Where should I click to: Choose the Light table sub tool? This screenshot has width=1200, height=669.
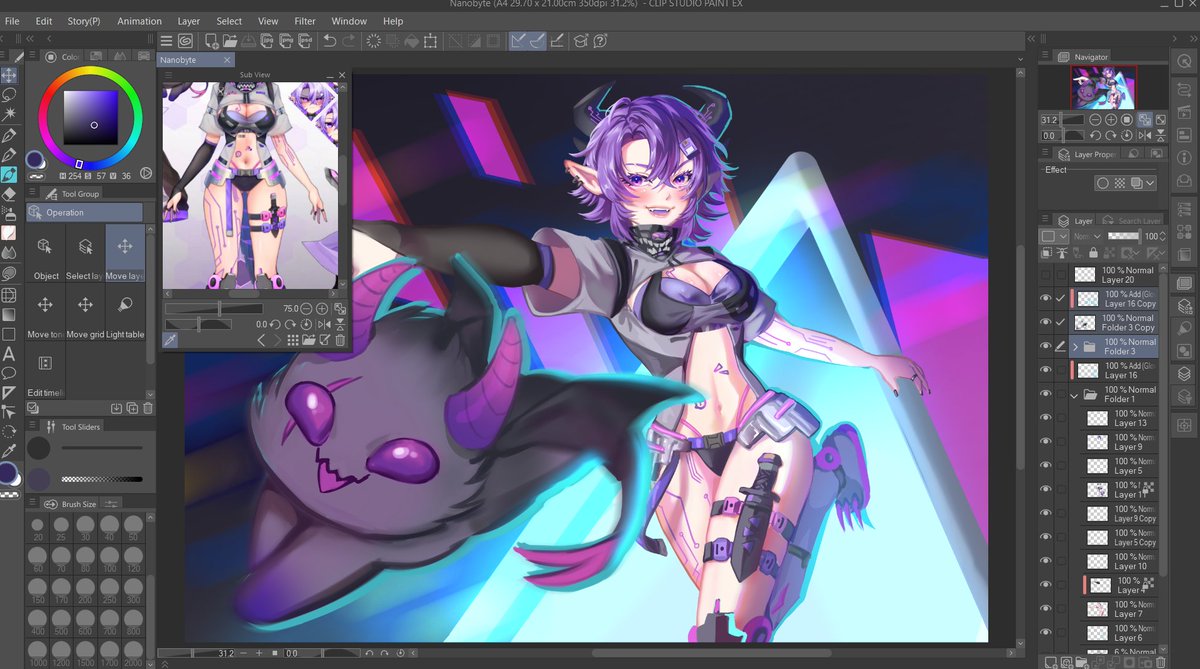[x=125, y=313]
